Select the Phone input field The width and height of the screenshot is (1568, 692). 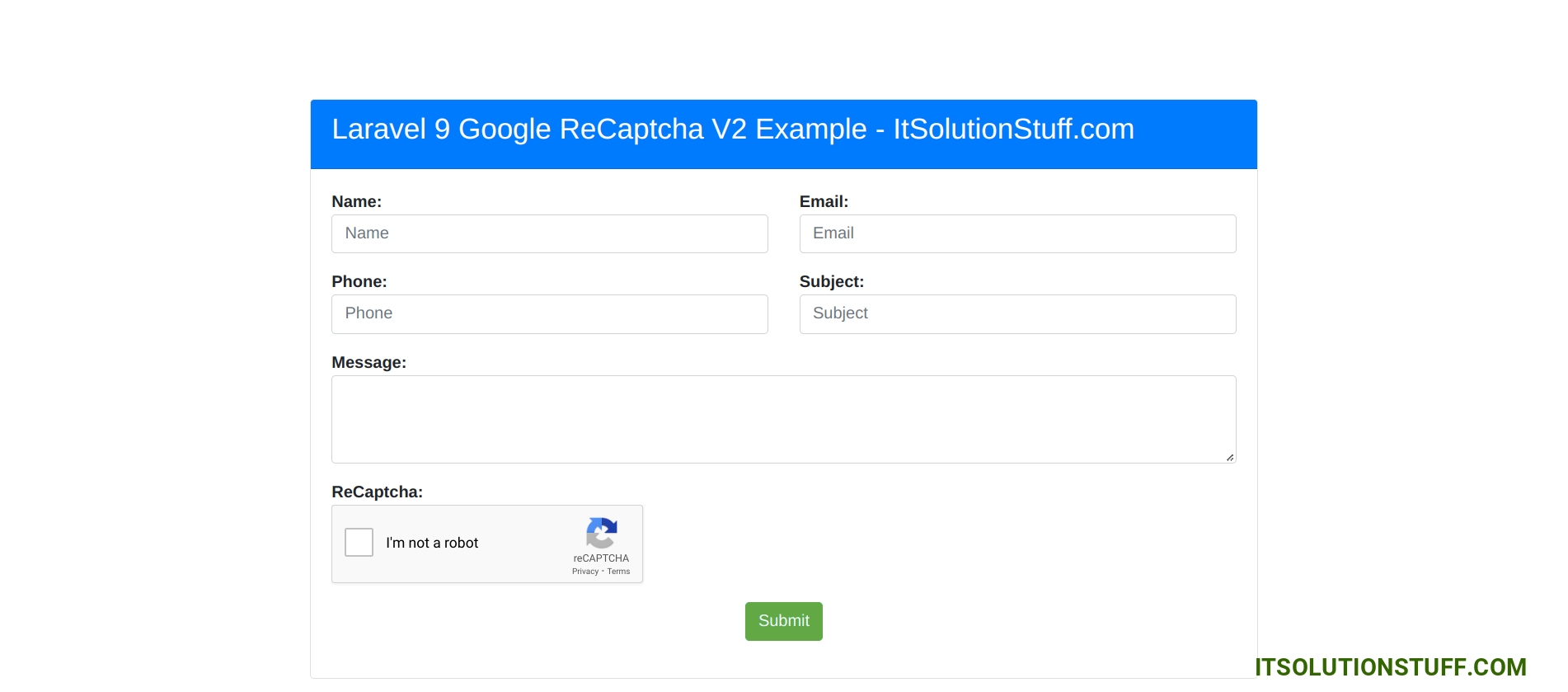(x=549, y=314)
